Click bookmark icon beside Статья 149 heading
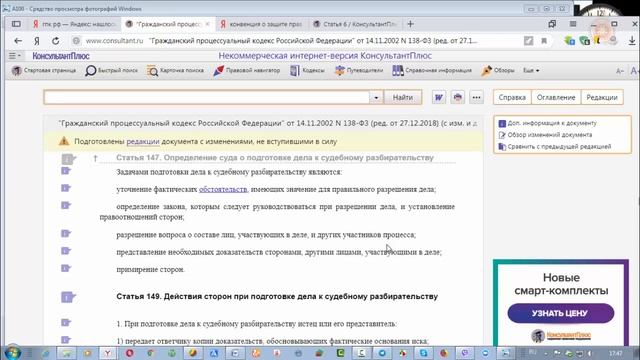Image resolution: width=640 pixels, height=360 pixels. pyautogui.click(x=68, y=297)
